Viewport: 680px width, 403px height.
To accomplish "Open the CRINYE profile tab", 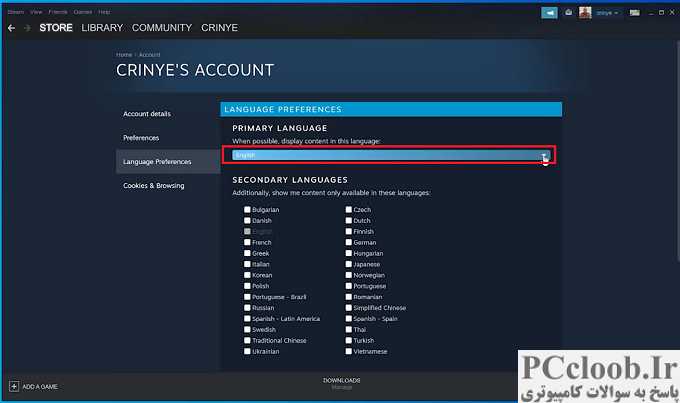I will tap(219, 28).
